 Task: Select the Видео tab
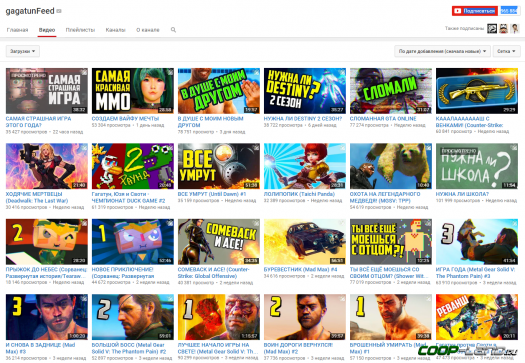47,30
